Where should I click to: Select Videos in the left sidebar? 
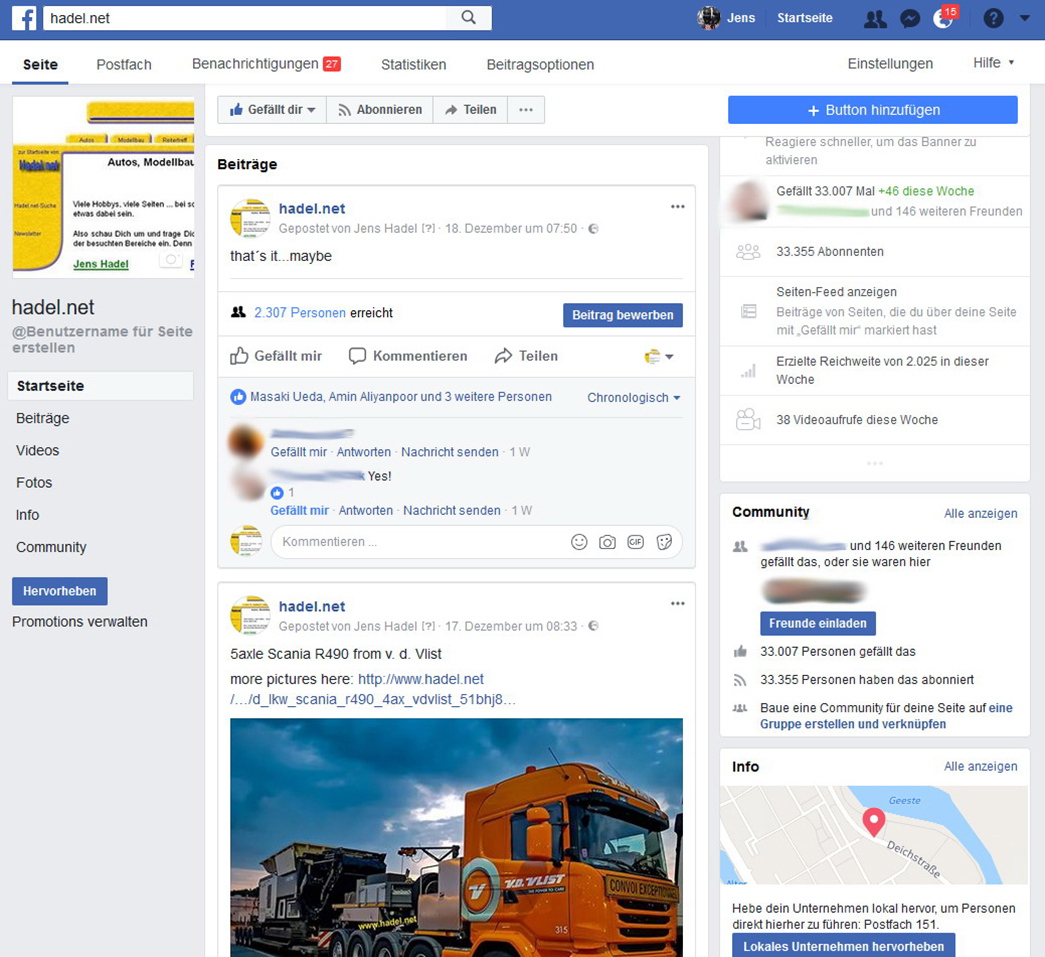[x=37, y=450]
